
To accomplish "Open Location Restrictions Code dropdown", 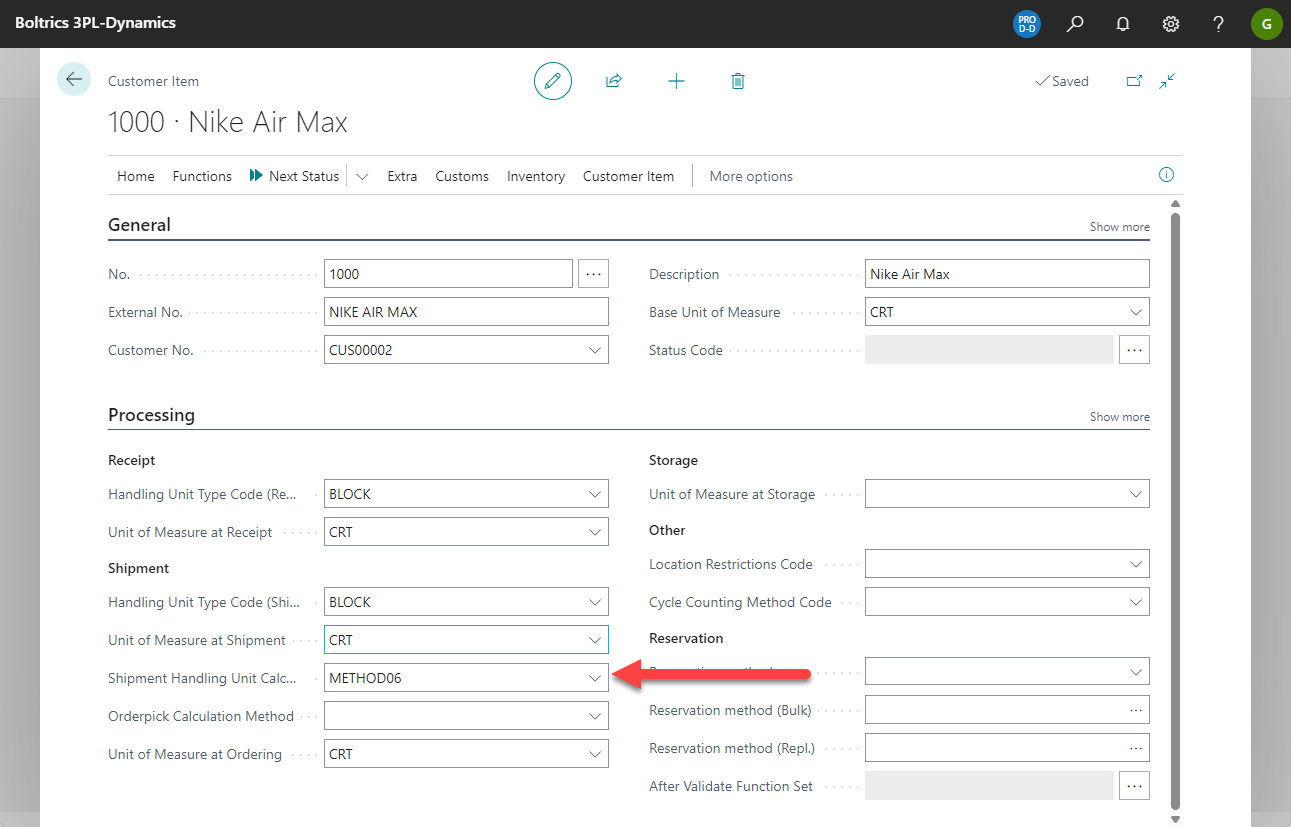I will pos(1136,564).
